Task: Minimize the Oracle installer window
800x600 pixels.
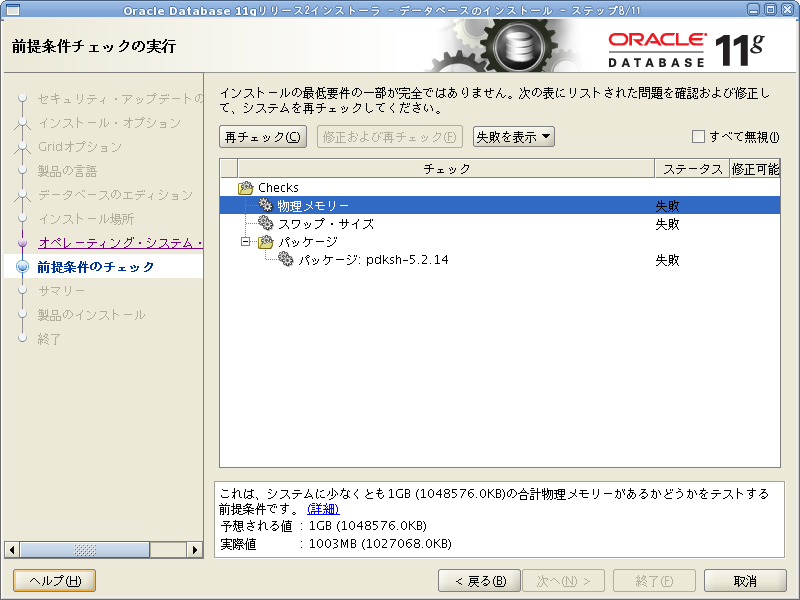Action: (x=753, y=9)
